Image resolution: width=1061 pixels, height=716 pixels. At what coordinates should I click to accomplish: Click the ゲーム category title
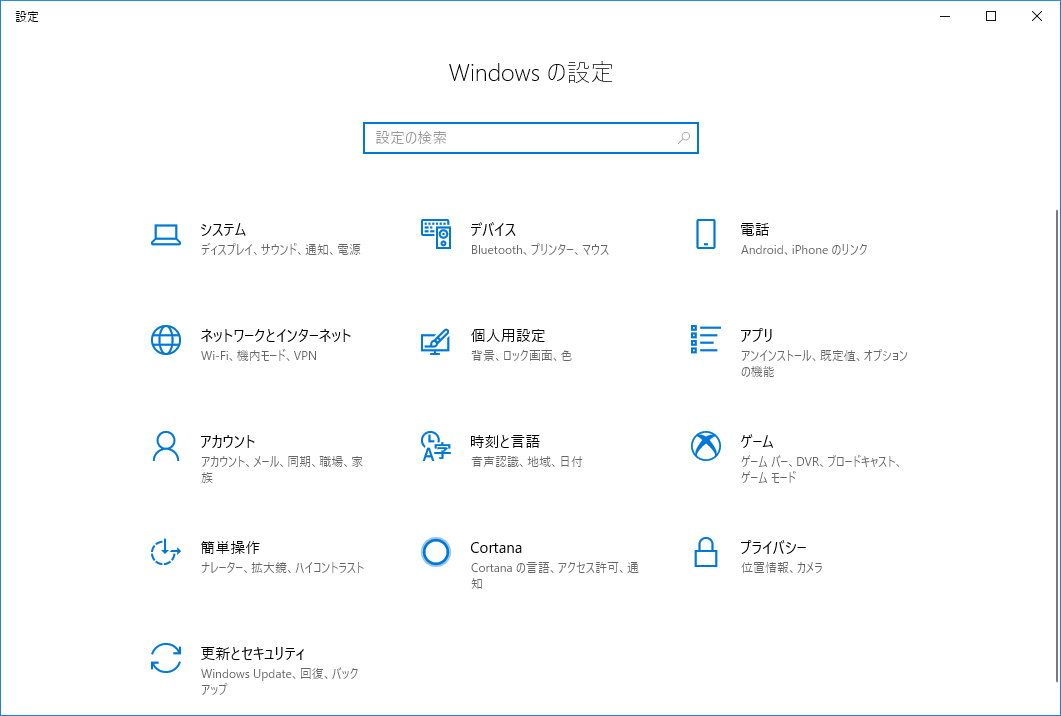[x=757, y=442]
